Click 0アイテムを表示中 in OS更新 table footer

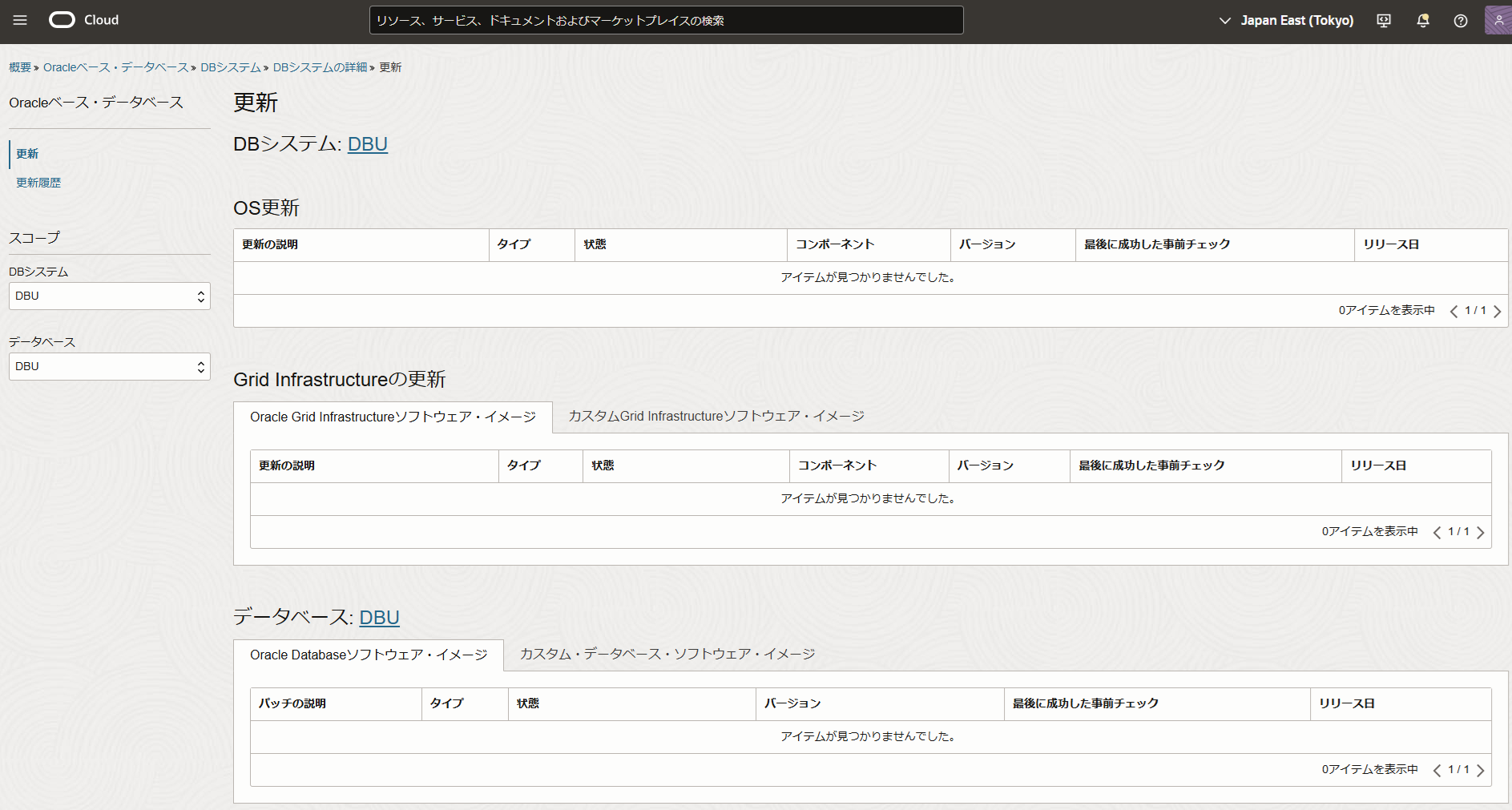1386,311
